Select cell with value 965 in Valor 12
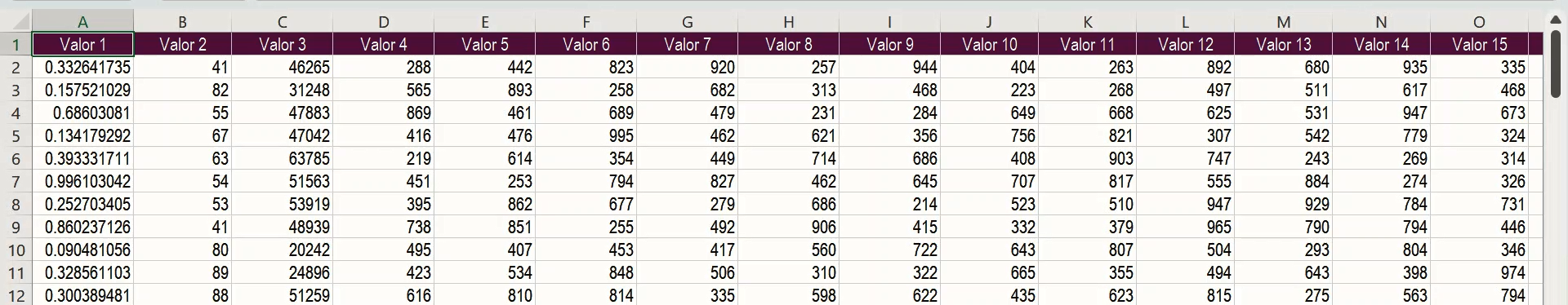The height and width of the screenshot is (305, 1568). pos(1185,227)
